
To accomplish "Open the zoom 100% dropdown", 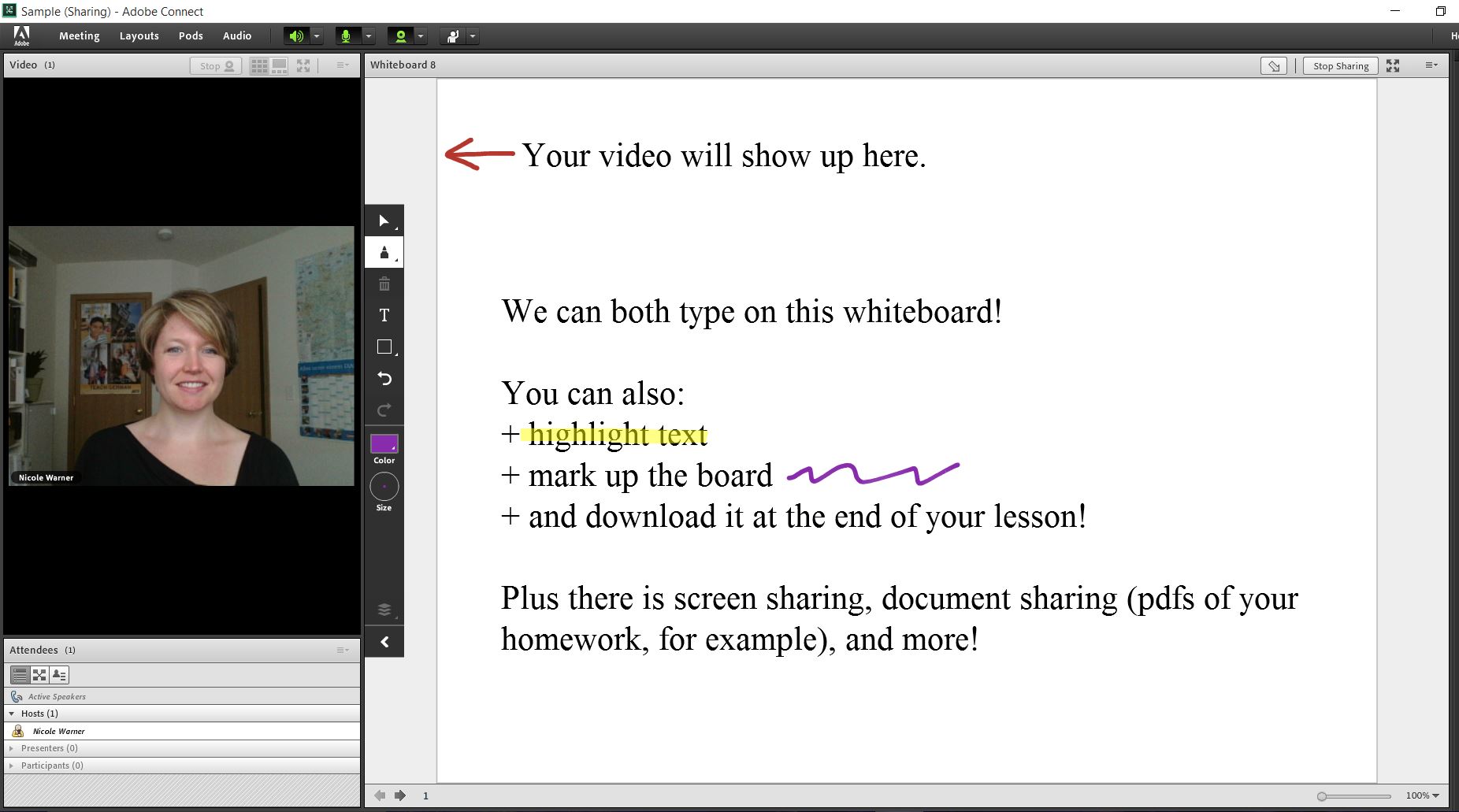I will (x=1423, y=795).
